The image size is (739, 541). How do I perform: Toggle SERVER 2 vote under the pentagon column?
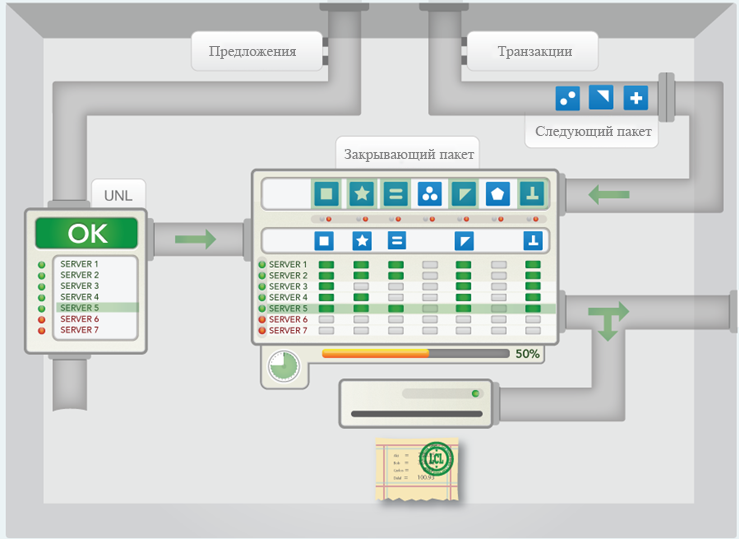tap(499, 276)
